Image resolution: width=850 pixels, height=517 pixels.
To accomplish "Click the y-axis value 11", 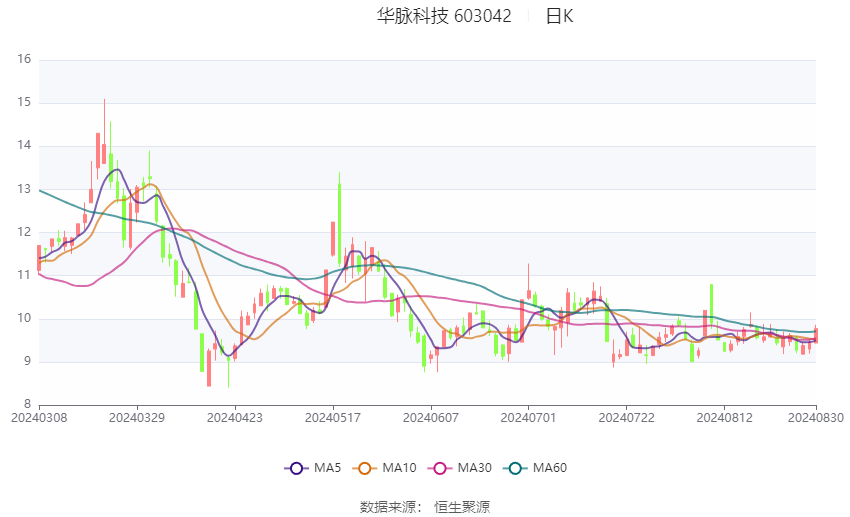I will 24,275.
